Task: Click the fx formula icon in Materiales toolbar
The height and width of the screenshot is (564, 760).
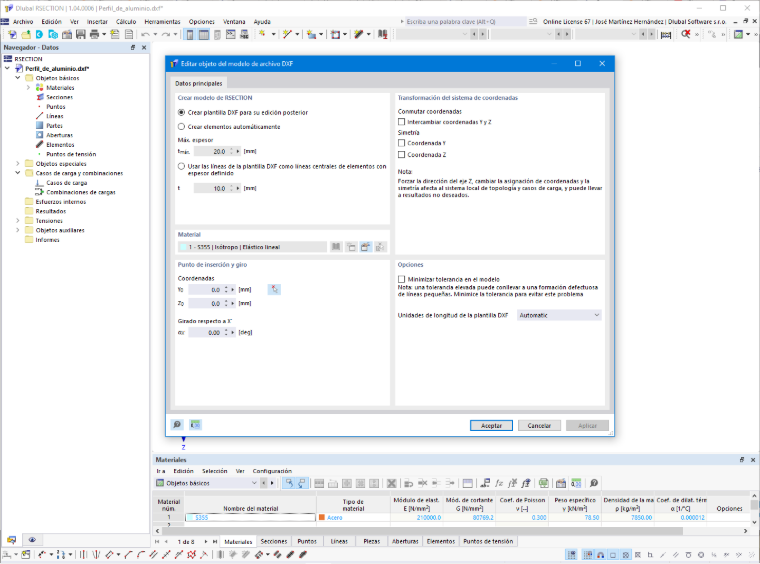Action: pyautogui.click(x=499, y=483)
